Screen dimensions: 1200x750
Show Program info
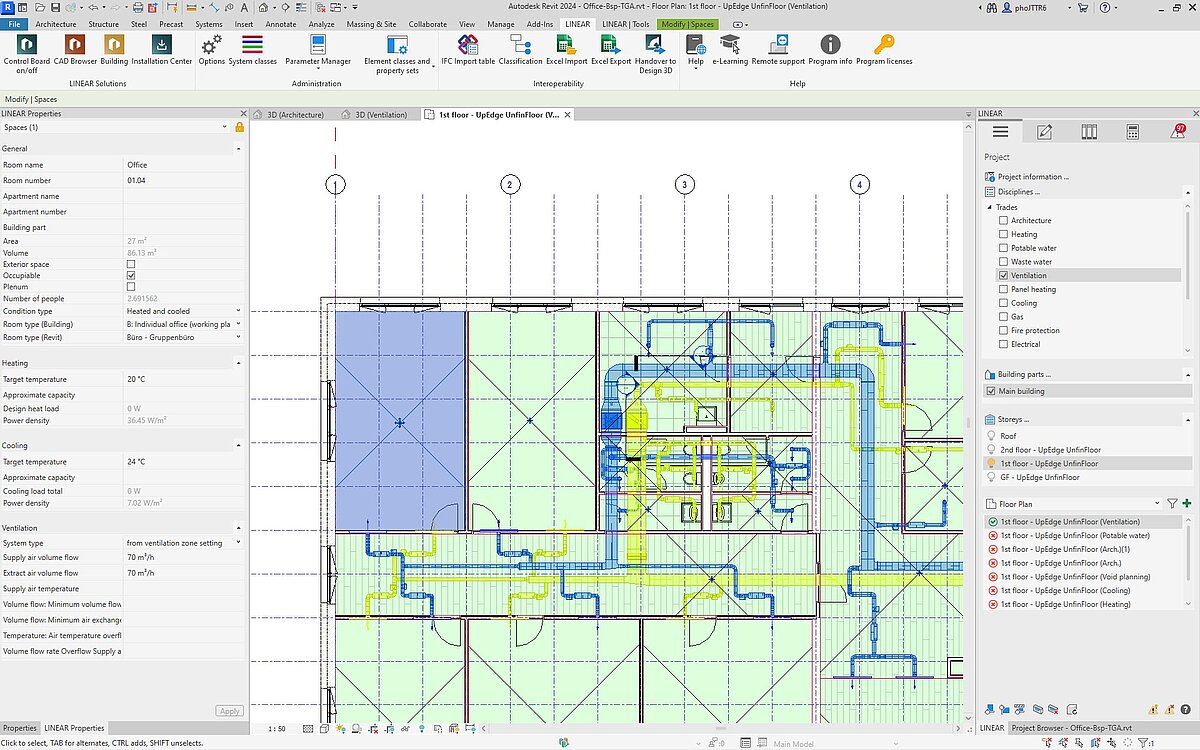[x=830, y=51]
